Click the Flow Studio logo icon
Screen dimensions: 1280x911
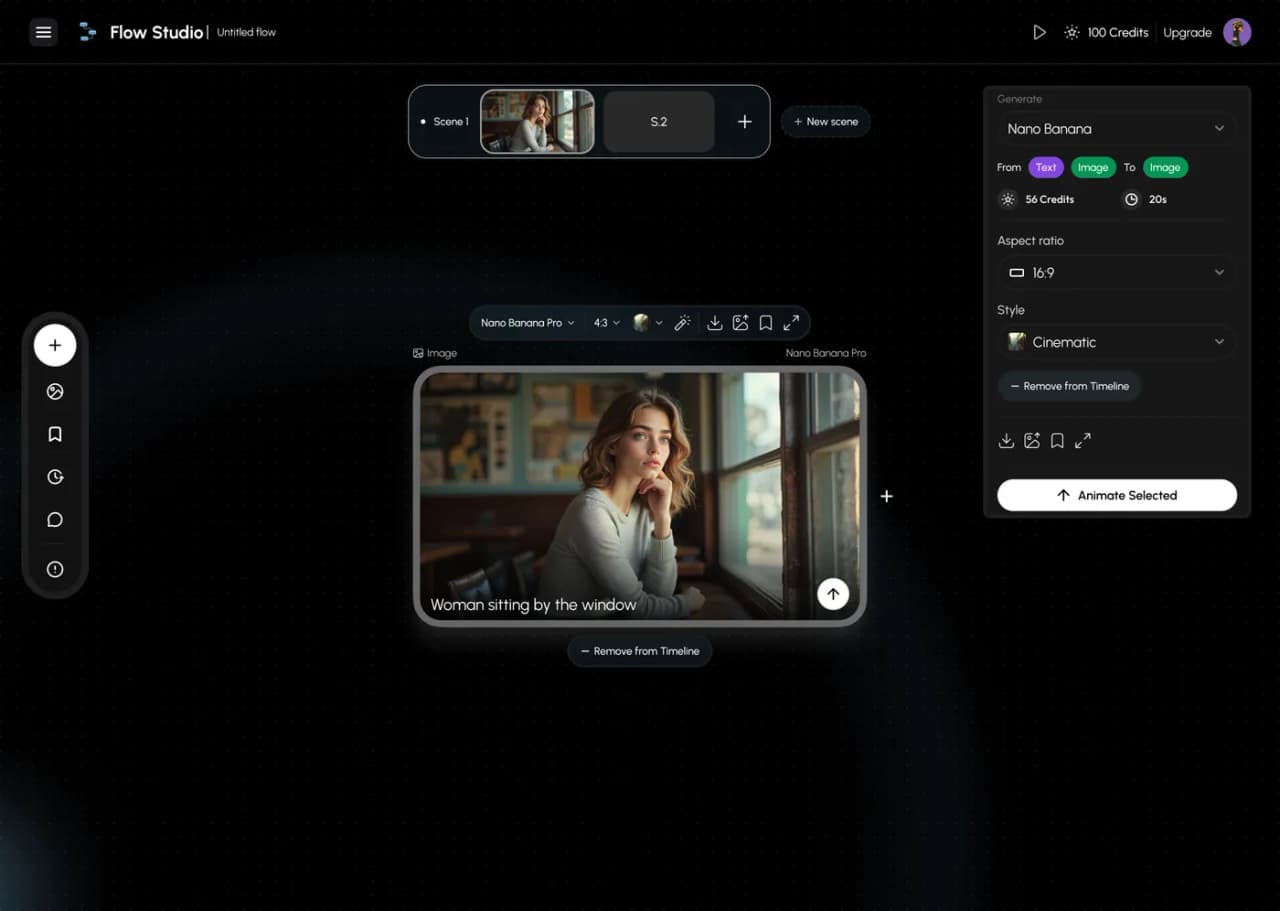tap(88, 32)
